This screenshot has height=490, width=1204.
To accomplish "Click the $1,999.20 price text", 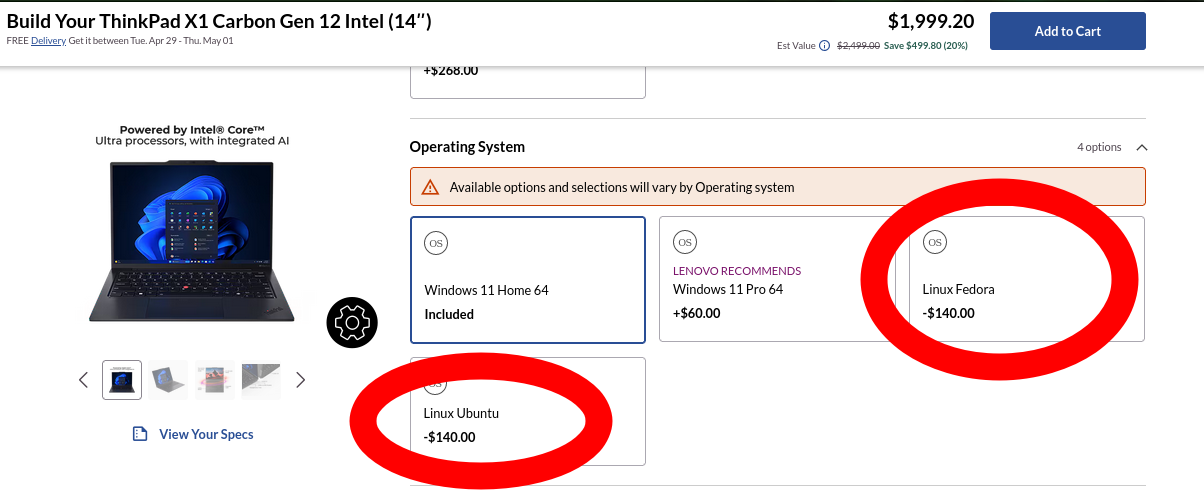I will pos(931,21).
